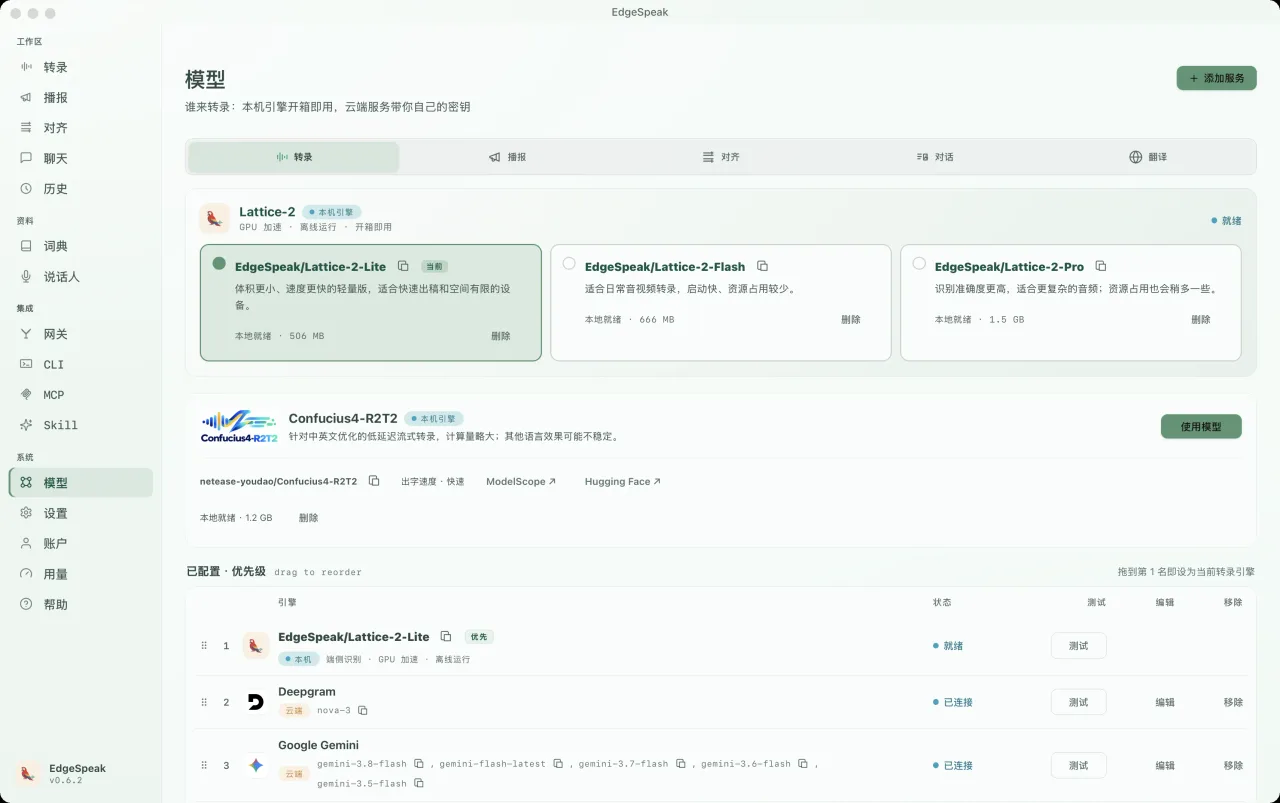The image size is (1280, 803).
Task: Test the EdgeSpeak/Lattice-2-Lite engine
Action: pyautogui.click(x=1078, y=646)
